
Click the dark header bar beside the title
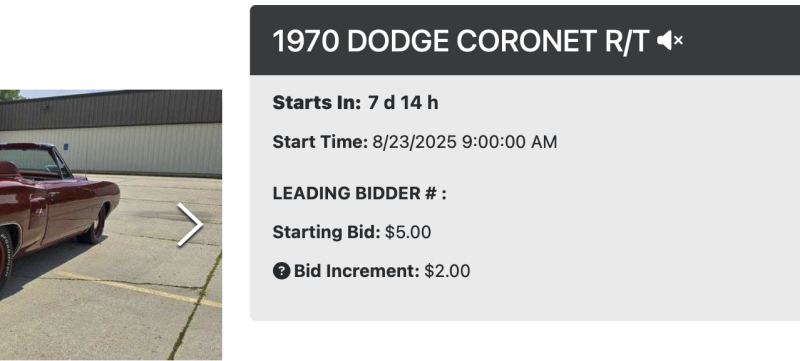pyautogui.click(x=740, y=40)
